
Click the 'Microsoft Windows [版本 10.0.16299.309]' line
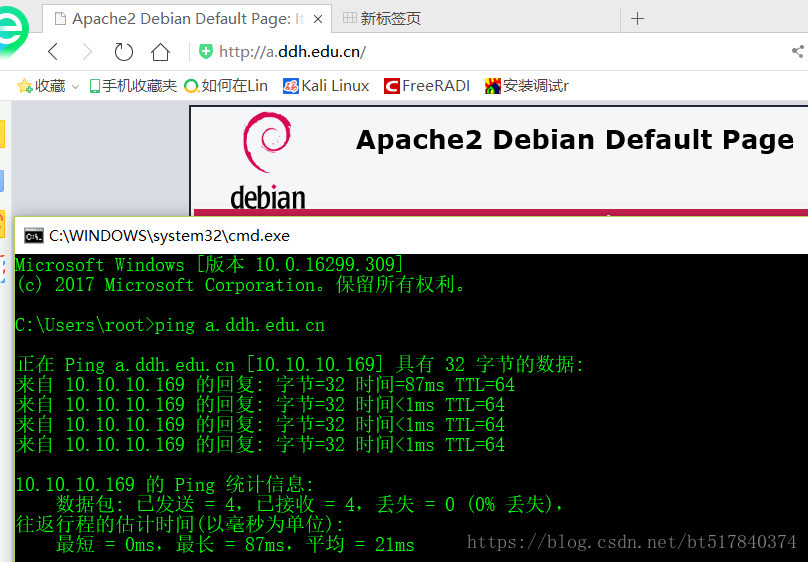coord(209,265)
